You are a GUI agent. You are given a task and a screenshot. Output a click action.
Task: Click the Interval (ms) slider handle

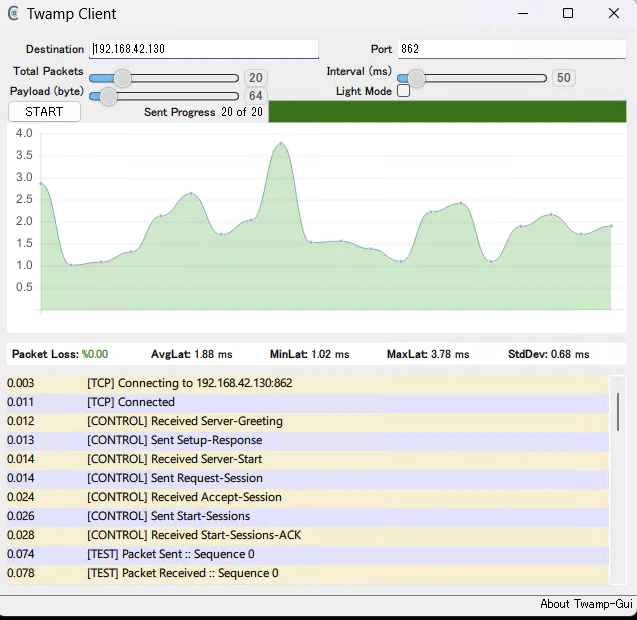point(416,78)
